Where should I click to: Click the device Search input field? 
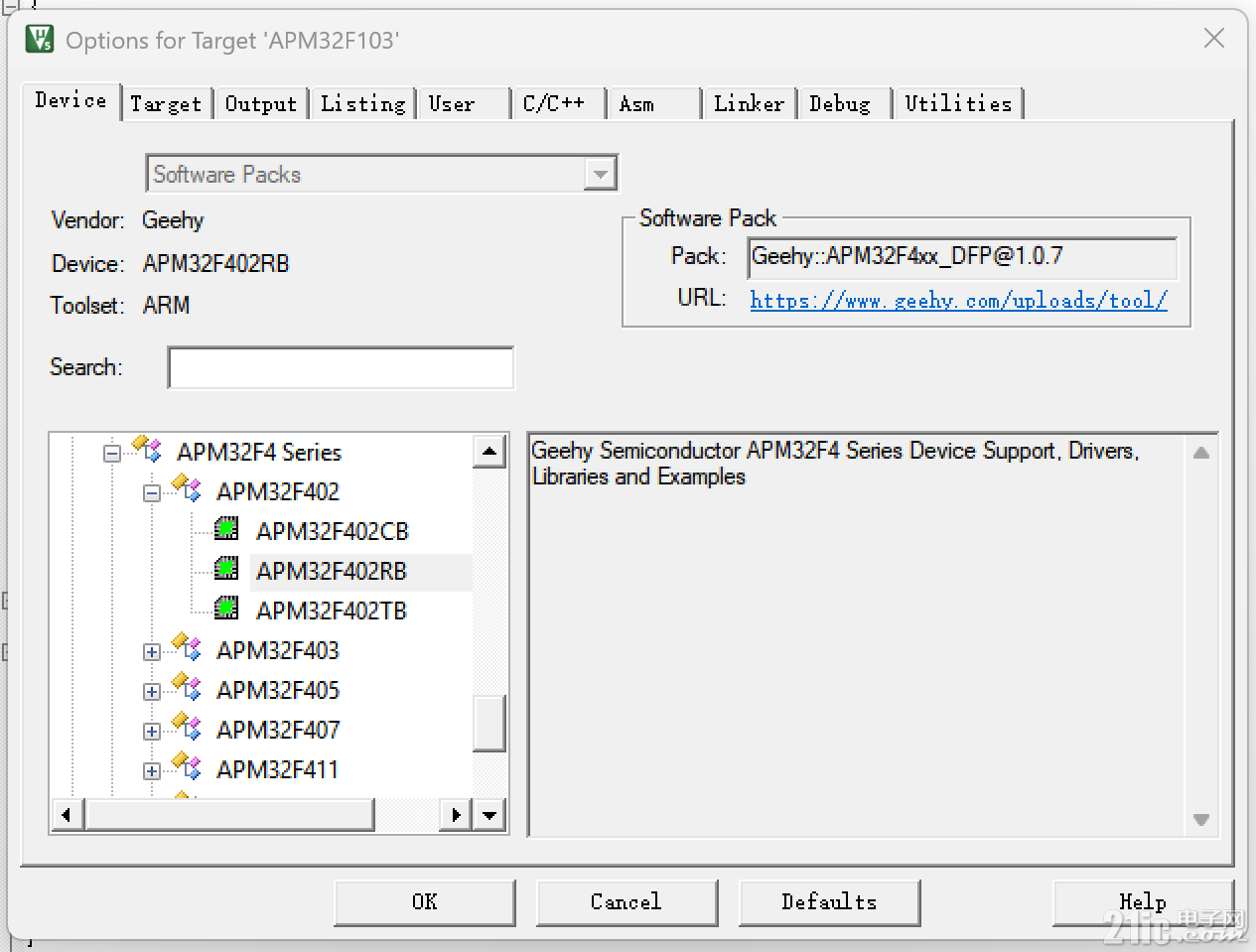342,367
